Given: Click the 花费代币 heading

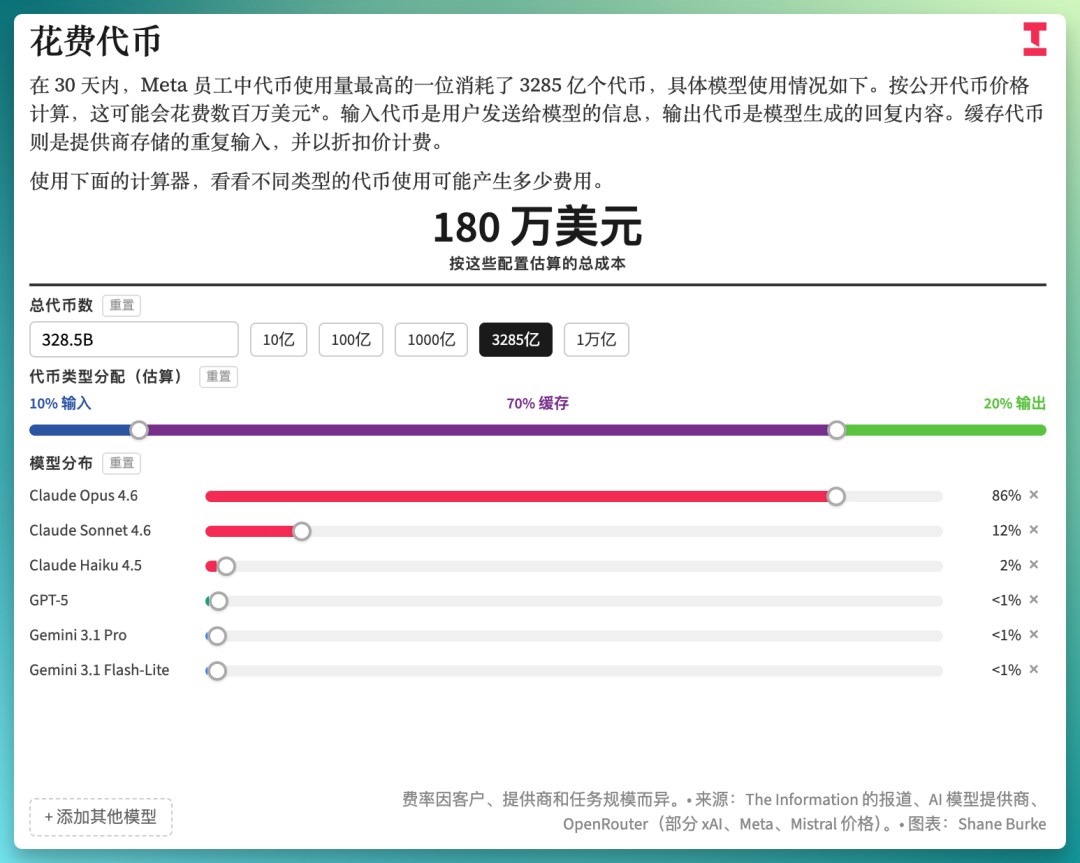Looking at the screenshot, I should (x=95, y=41).
